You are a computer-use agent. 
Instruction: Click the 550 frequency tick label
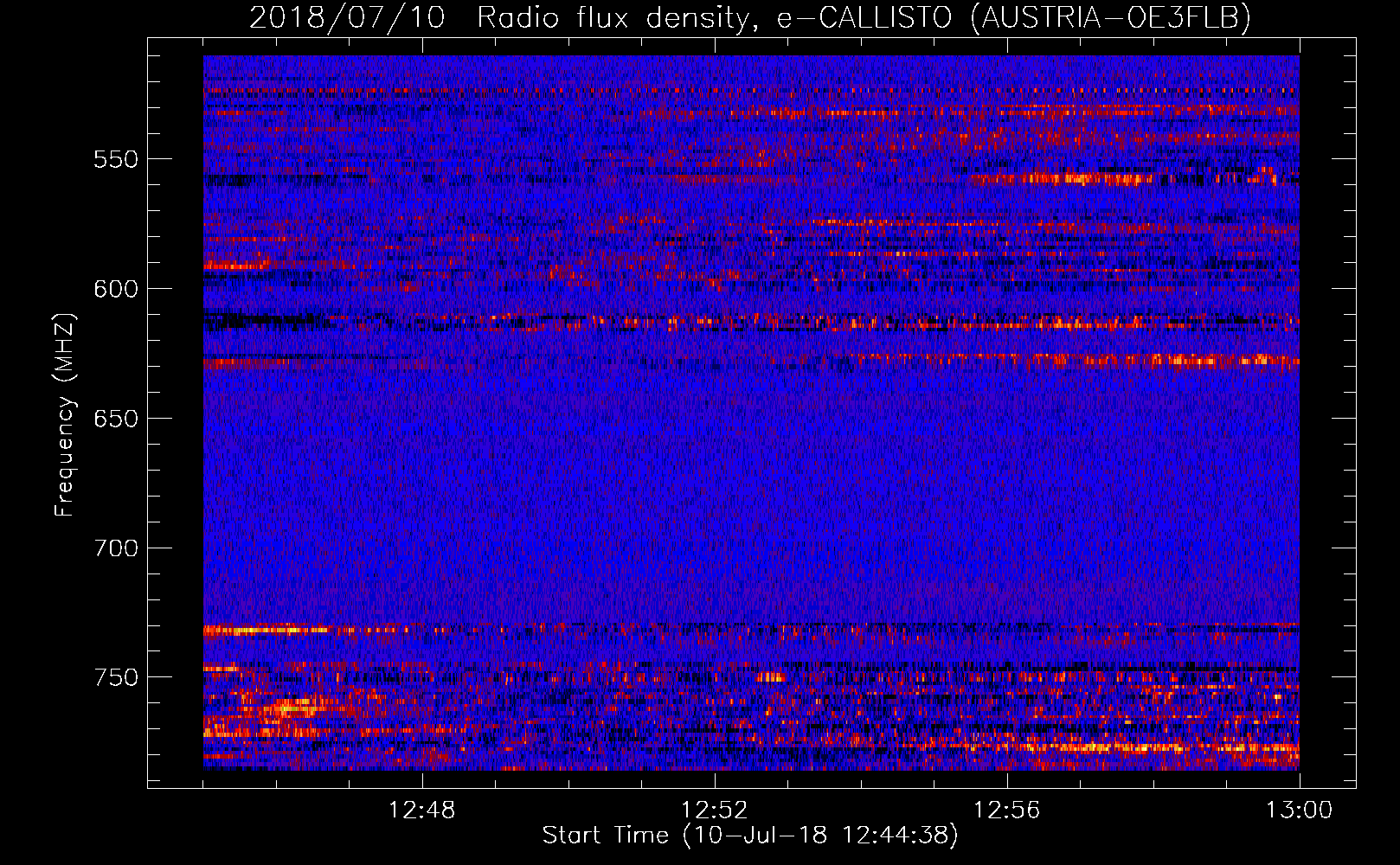click(x=116, y=159)
